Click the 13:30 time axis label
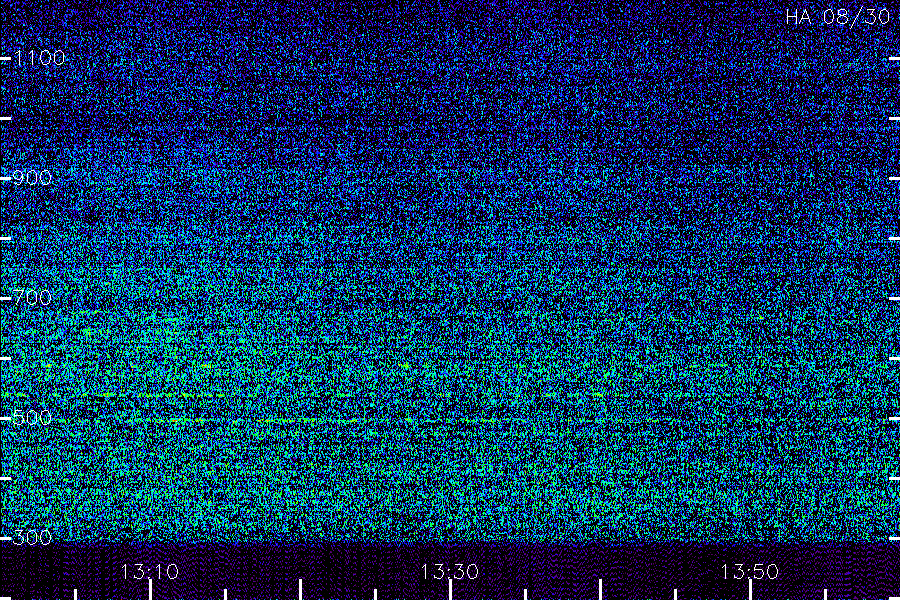900x600 pixels. tap(449, 572)
